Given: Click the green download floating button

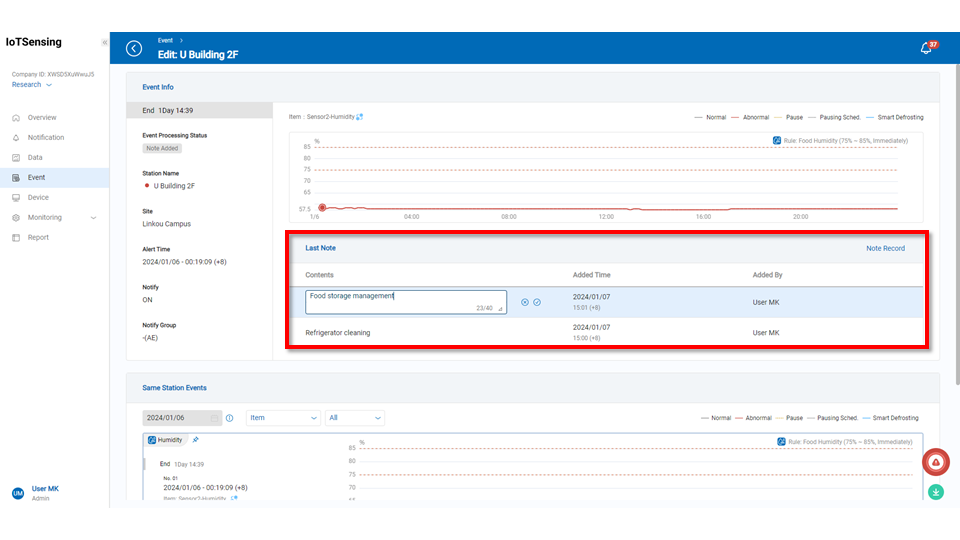Looking at the screenshot, I should pyautogui.click(x=935, y=491).
